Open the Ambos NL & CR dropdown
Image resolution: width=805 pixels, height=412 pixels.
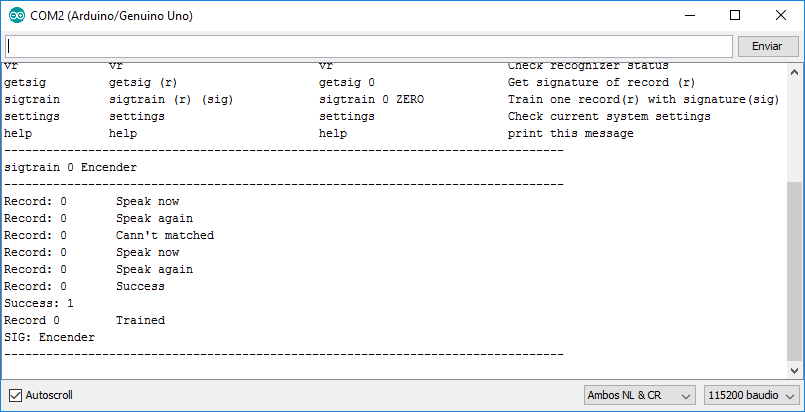point(639,396)
